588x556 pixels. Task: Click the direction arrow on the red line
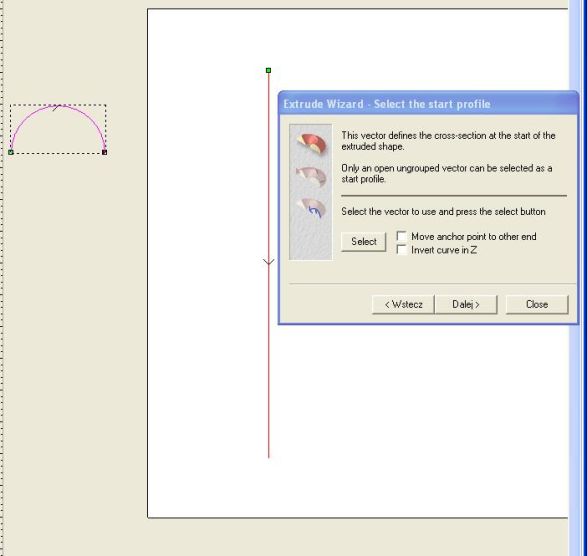coord(268,261)
